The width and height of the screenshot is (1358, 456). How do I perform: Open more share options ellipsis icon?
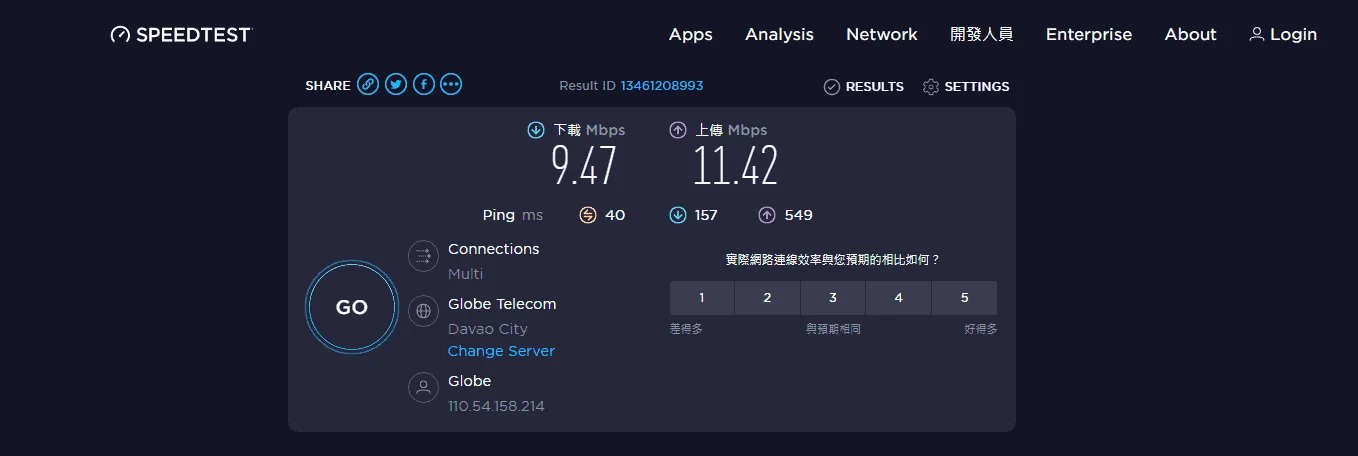451,85
